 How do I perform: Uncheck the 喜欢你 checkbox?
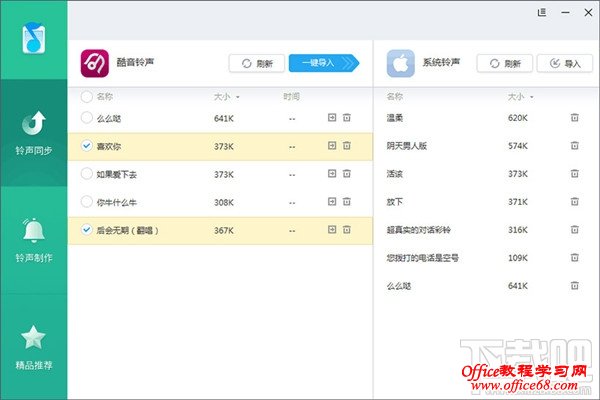(x=86, y=146)
